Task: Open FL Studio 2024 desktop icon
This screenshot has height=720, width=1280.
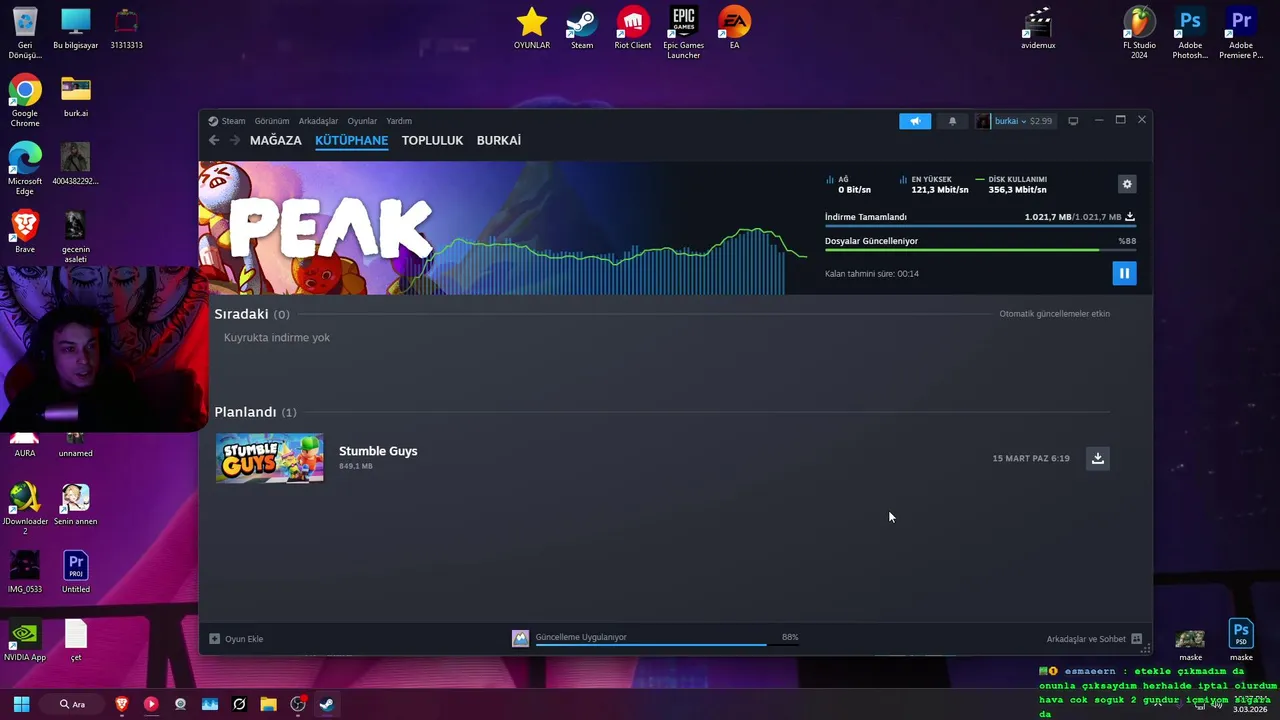Action: 1139,32
